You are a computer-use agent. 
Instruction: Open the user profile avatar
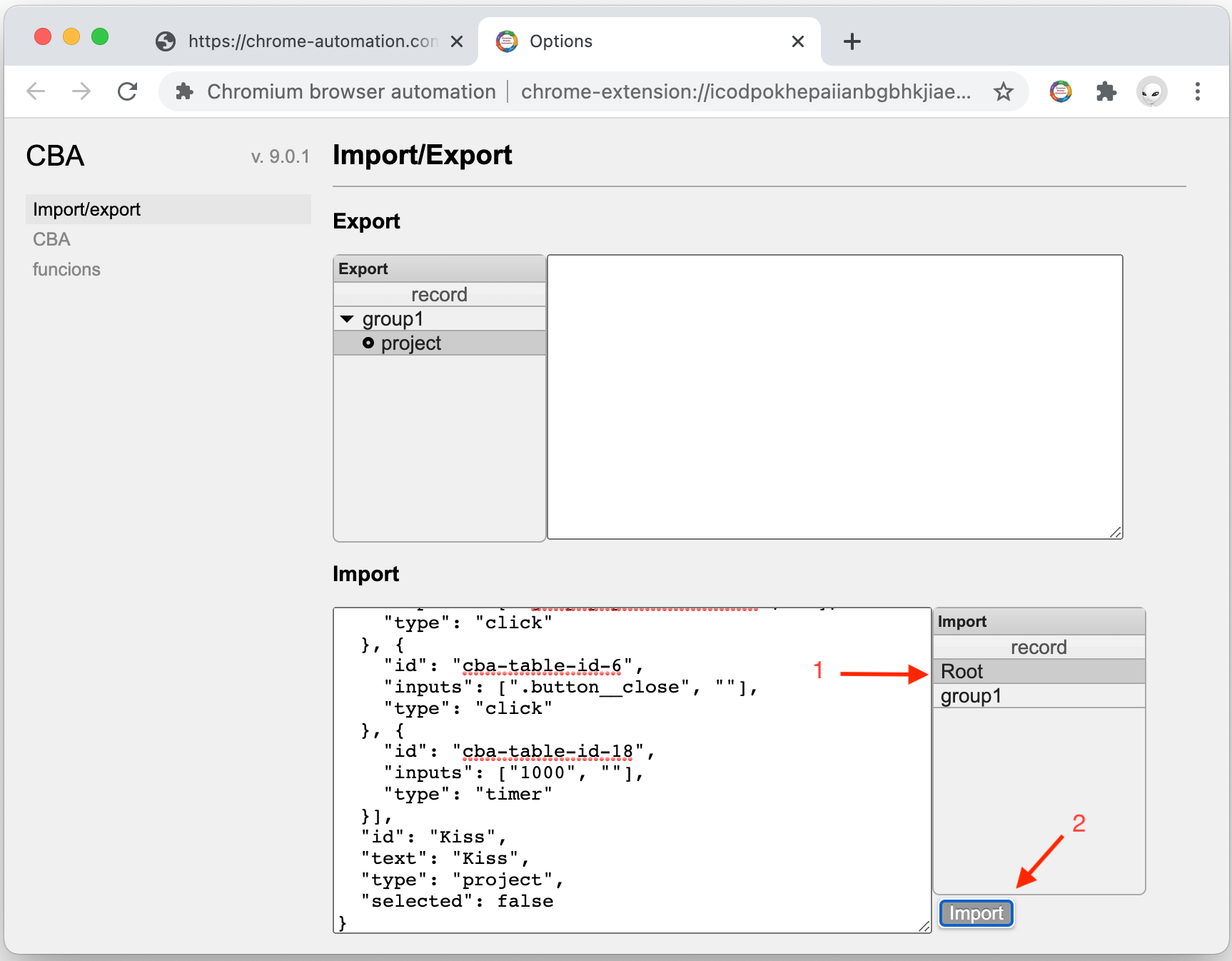pos(1152,91)
